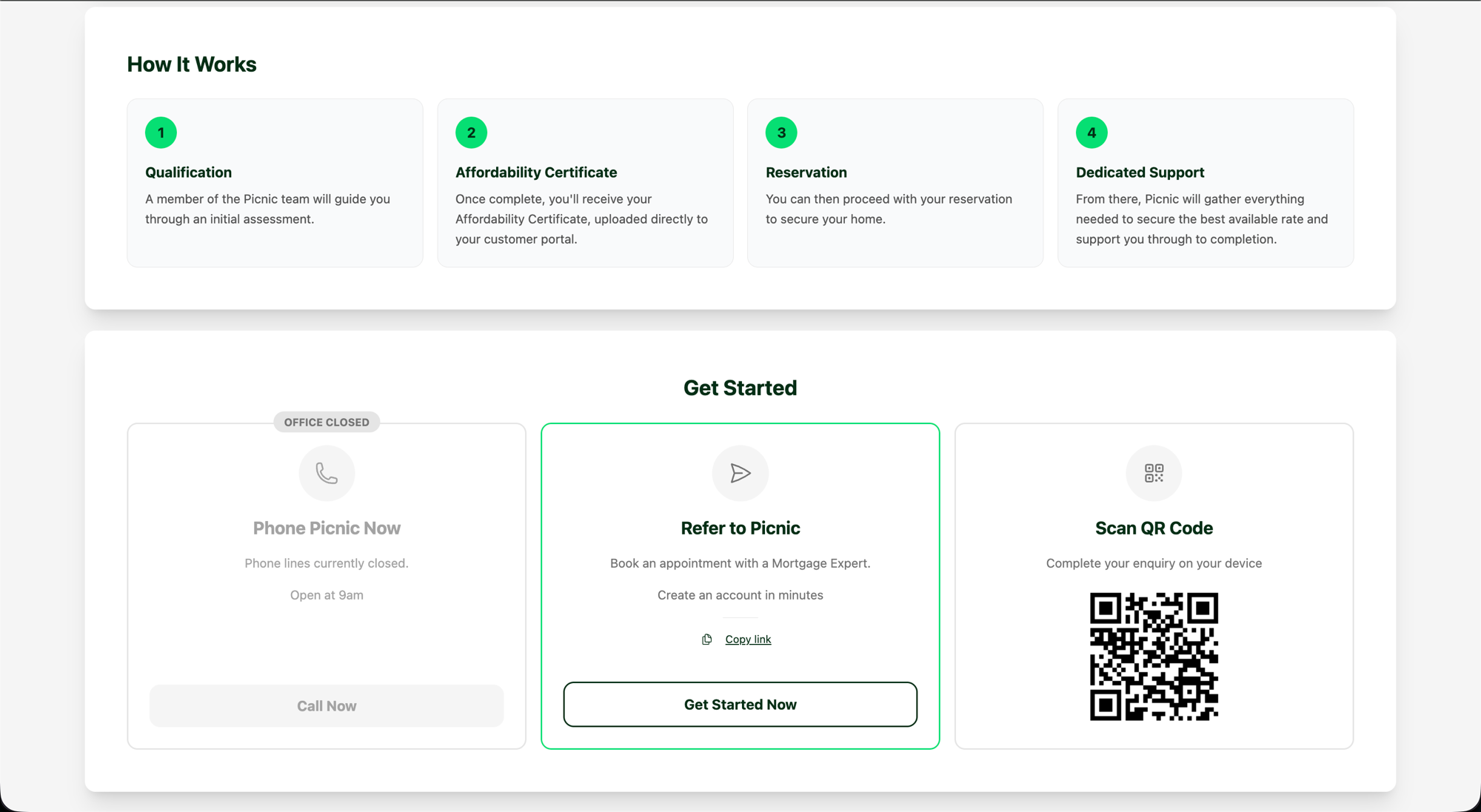
Task: Click the green step 2 circle
Action: tap(471, 133)
